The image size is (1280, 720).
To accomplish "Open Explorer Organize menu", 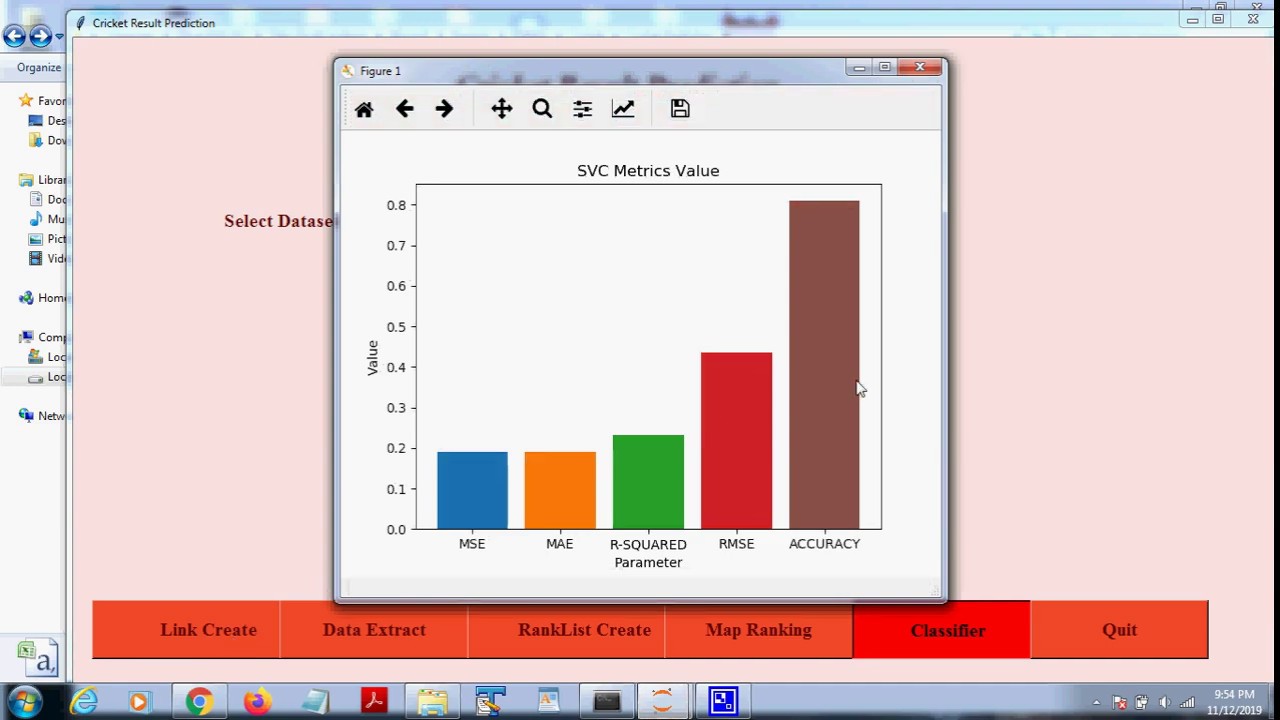I will click(x=39, y=67).
